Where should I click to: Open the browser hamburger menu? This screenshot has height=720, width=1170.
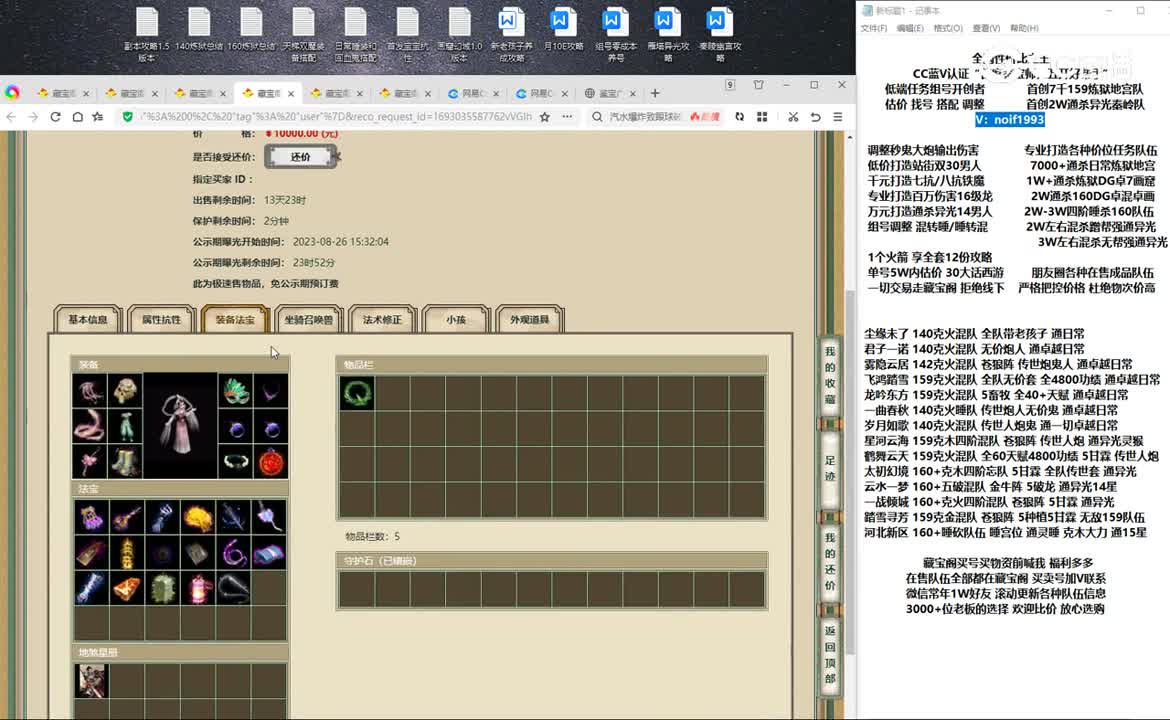[x=838, y=117]
